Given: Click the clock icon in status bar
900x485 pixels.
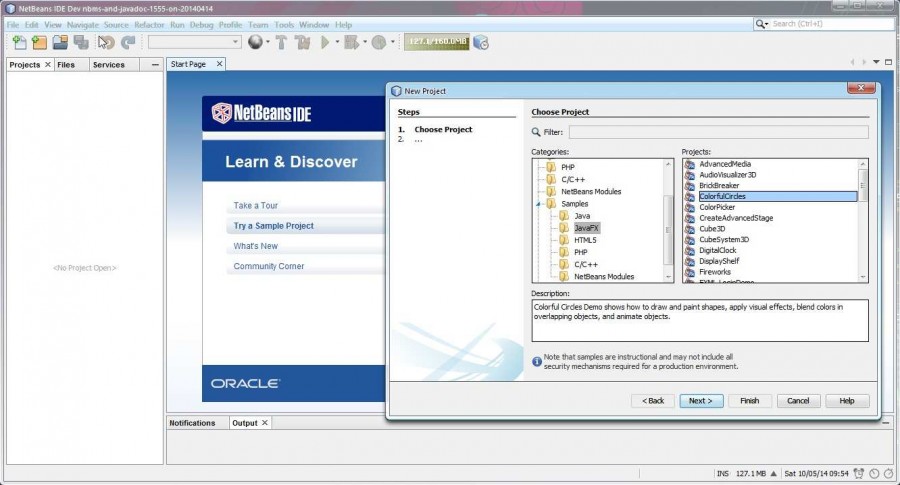Looking at the screenshot, I should (874, 474).
